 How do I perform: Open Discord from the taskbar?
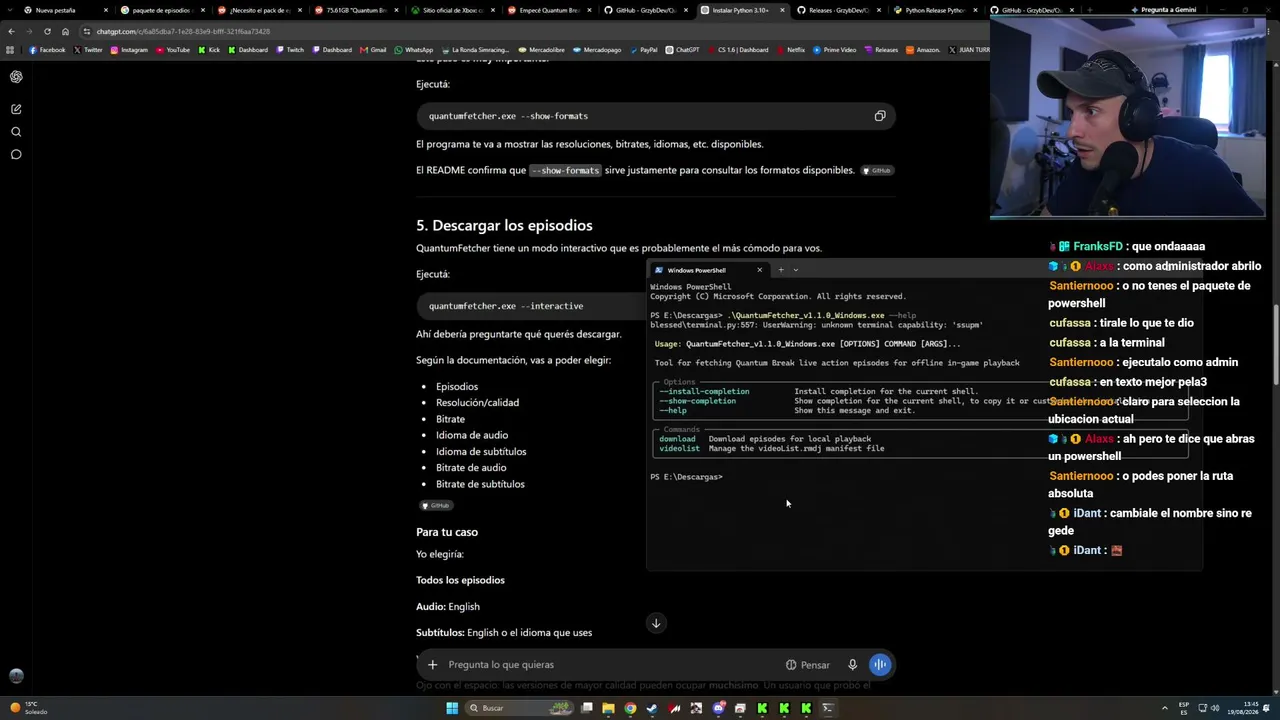718,708
